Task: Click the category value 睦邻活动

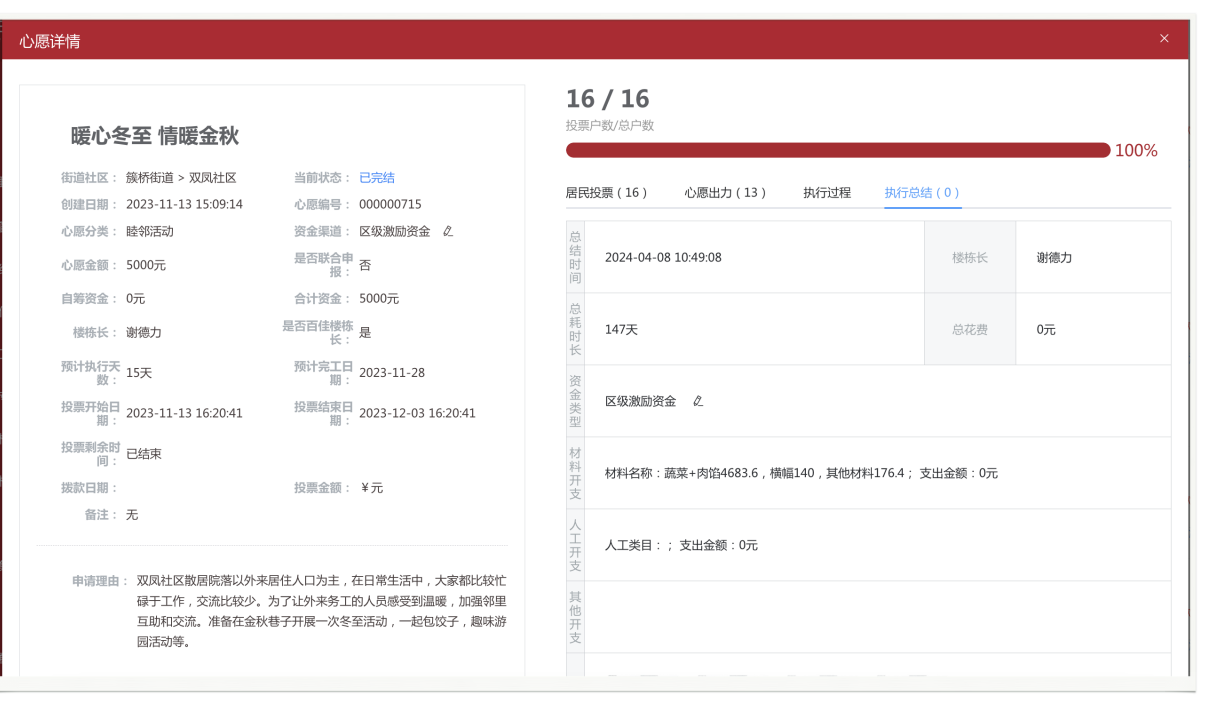Action: coord(150,231)
